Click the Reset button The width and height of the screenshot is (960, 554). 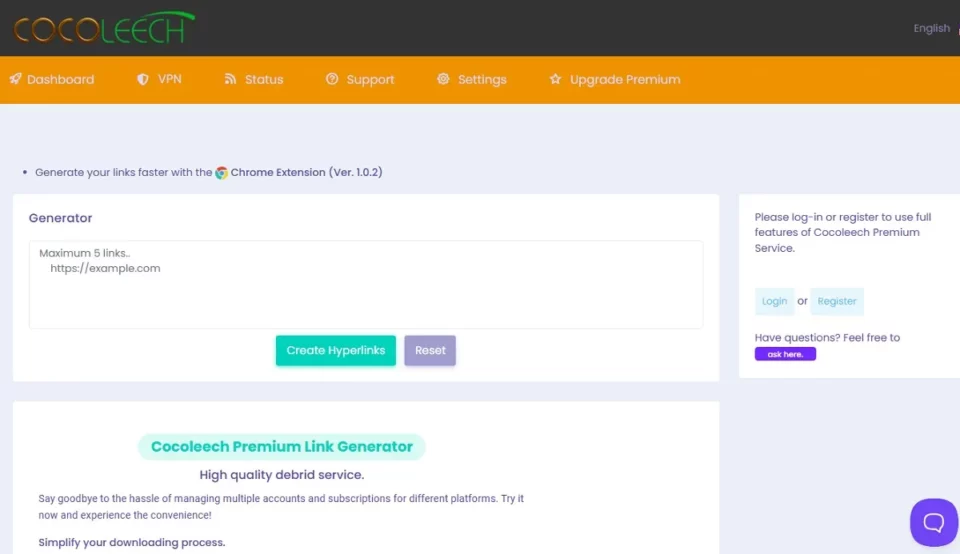(430, 350)
